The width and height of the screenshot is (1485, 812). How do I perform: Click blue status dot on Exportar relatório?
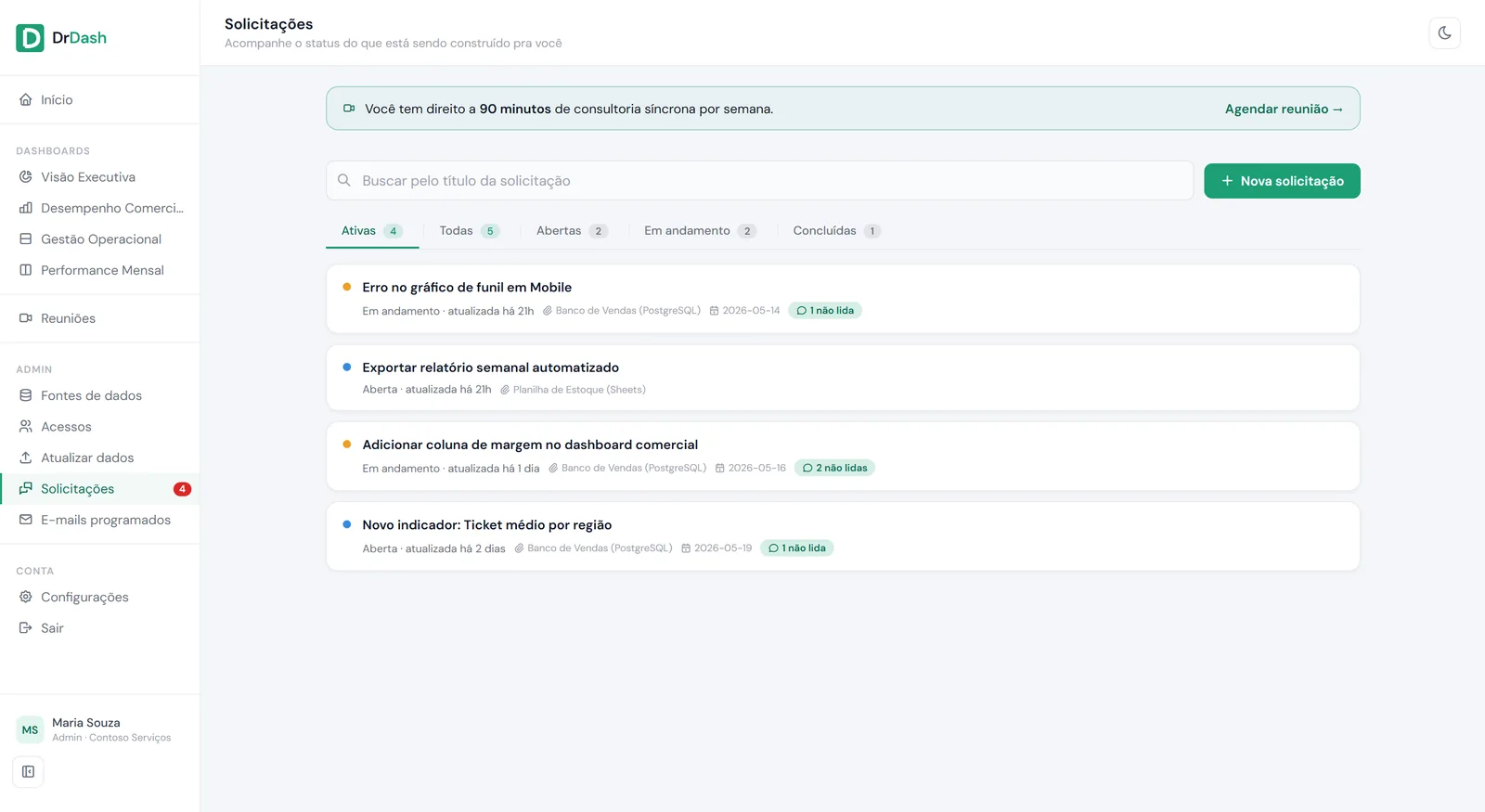[x=347, y=367]
